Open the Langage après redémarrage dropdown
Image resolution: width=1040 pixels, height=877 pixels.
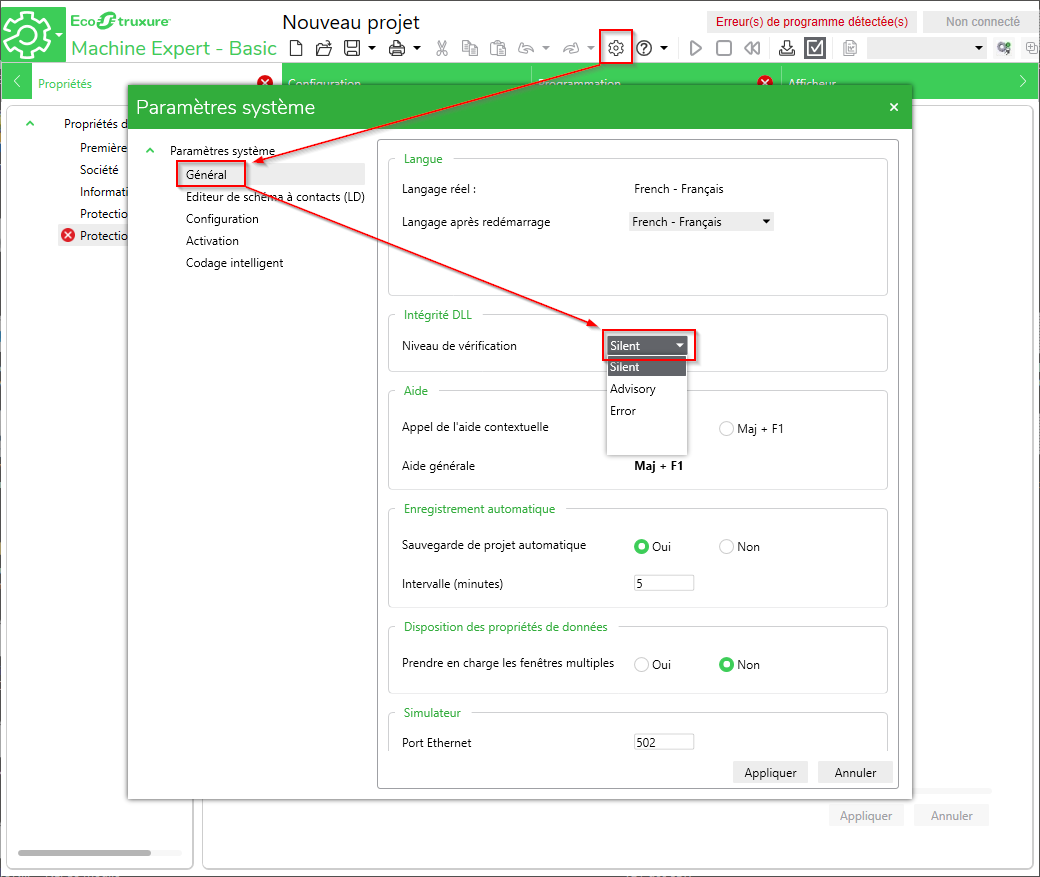pyautogui.click(x=701, y=222)
